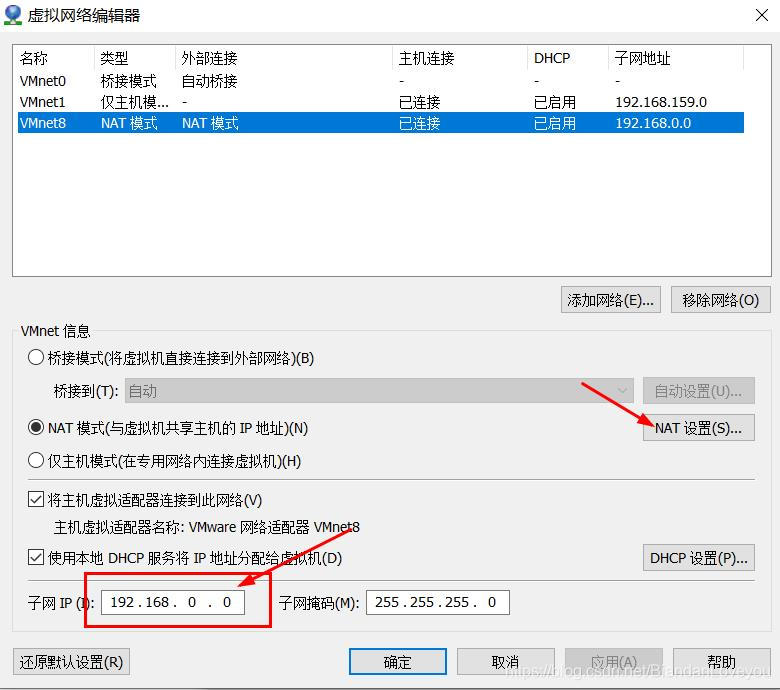
Task: Cancel using the 取消 button
Action: 505,662
